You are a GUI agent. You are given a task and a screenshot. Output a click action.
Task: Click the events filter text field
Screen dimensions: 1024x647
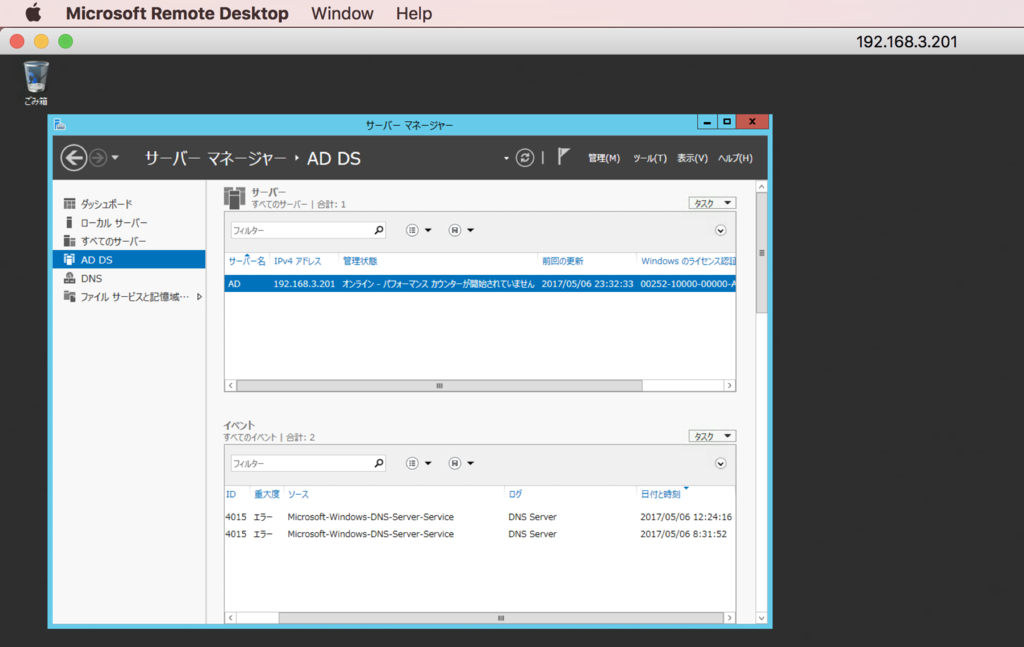[301, 464]
